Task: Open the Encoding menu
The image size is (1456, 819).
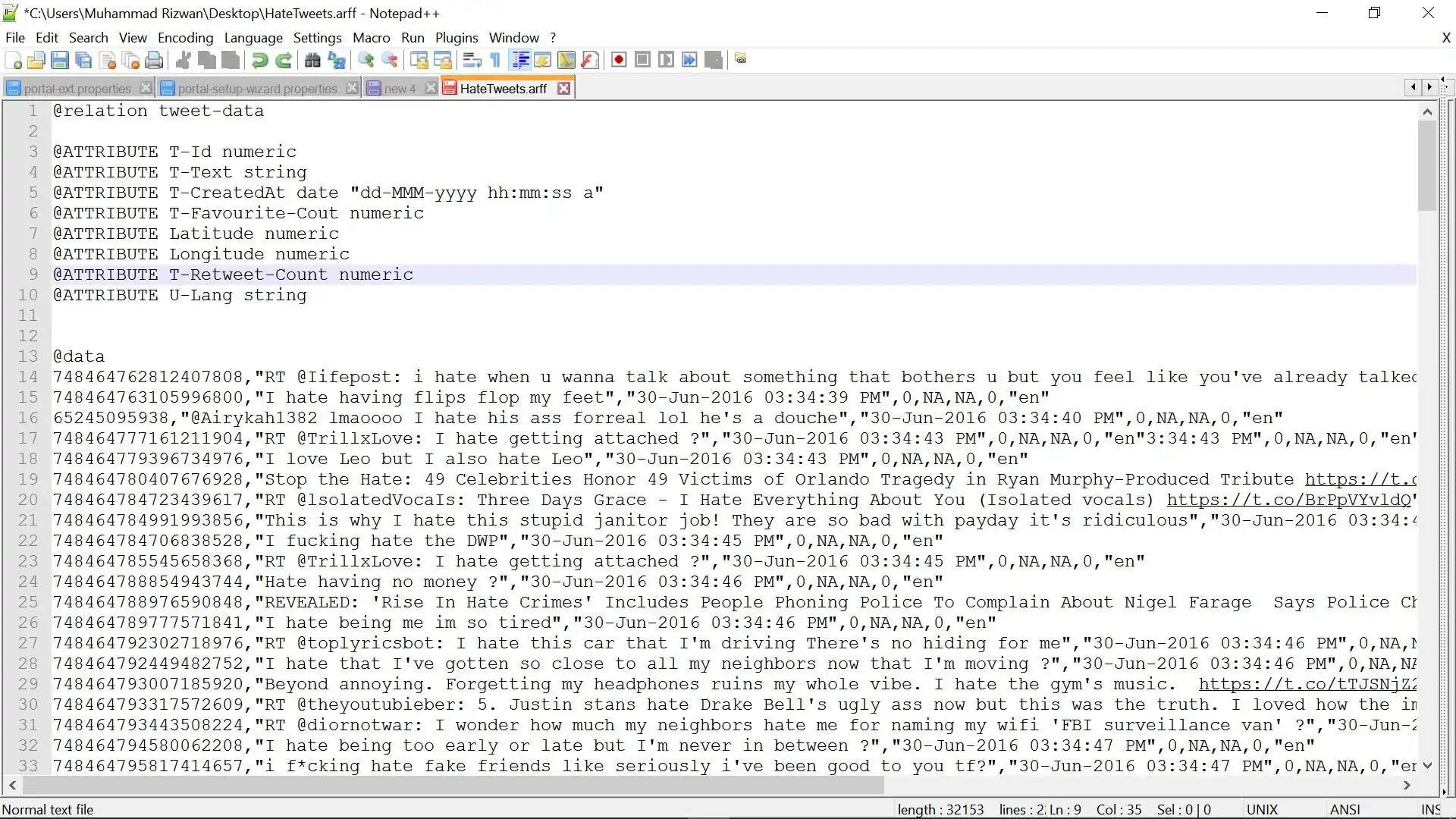Action: [x=185, y=37]
